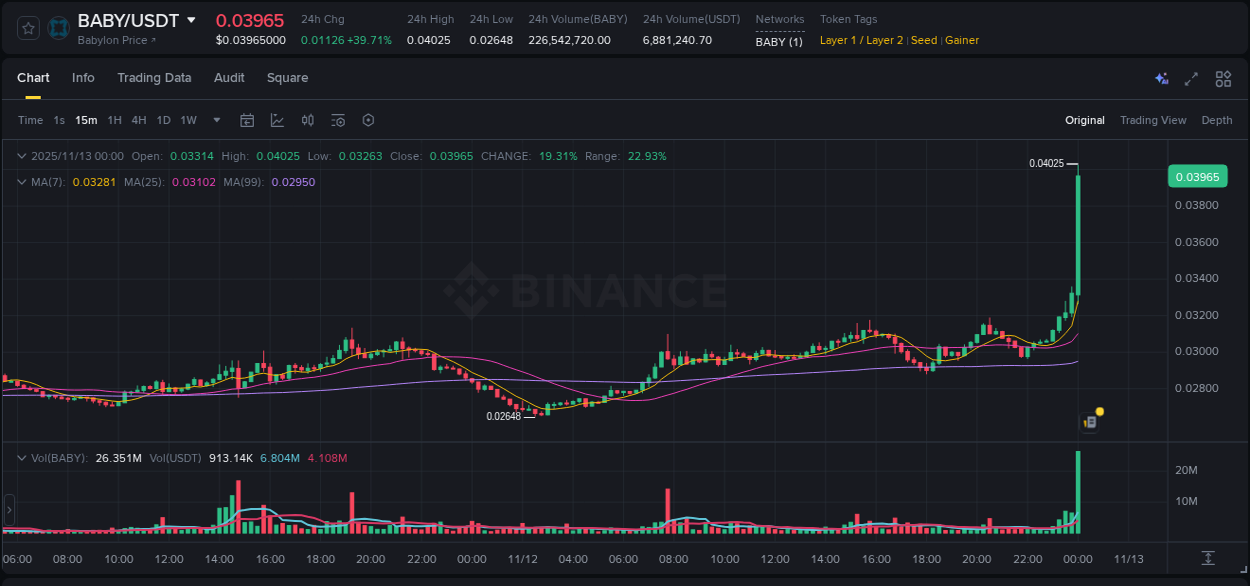Collapse the MA indicator row chevron
The height and width of the screenshot is (586, 1250).
tap(22, 181)
